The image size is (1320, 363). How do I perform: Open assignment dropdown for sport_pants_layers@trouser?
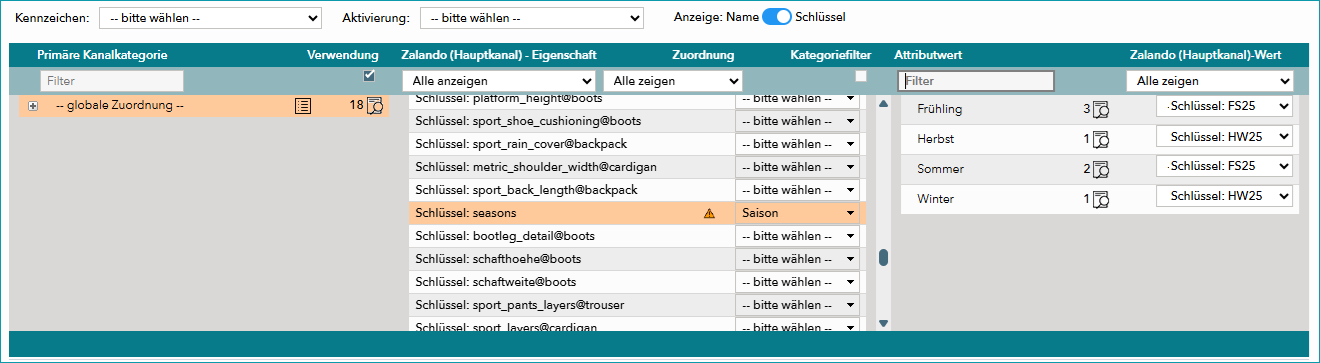[x=798, y=305]
